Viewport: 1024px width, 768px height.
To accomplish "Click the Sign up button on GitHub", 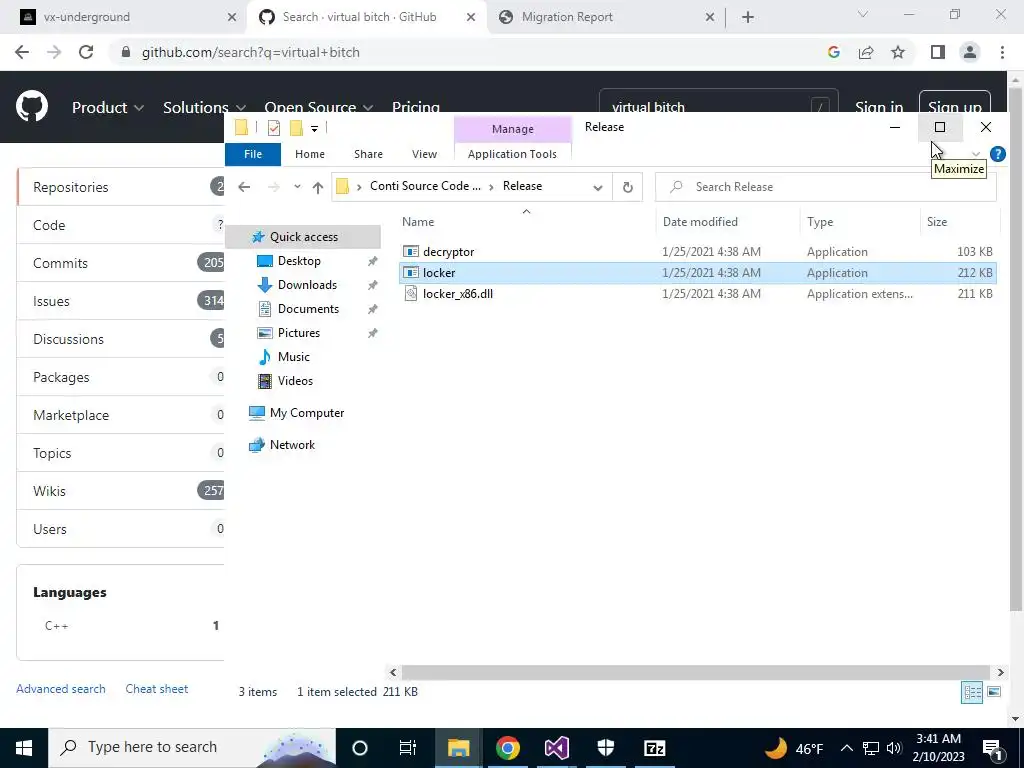I will click(954, 108).
